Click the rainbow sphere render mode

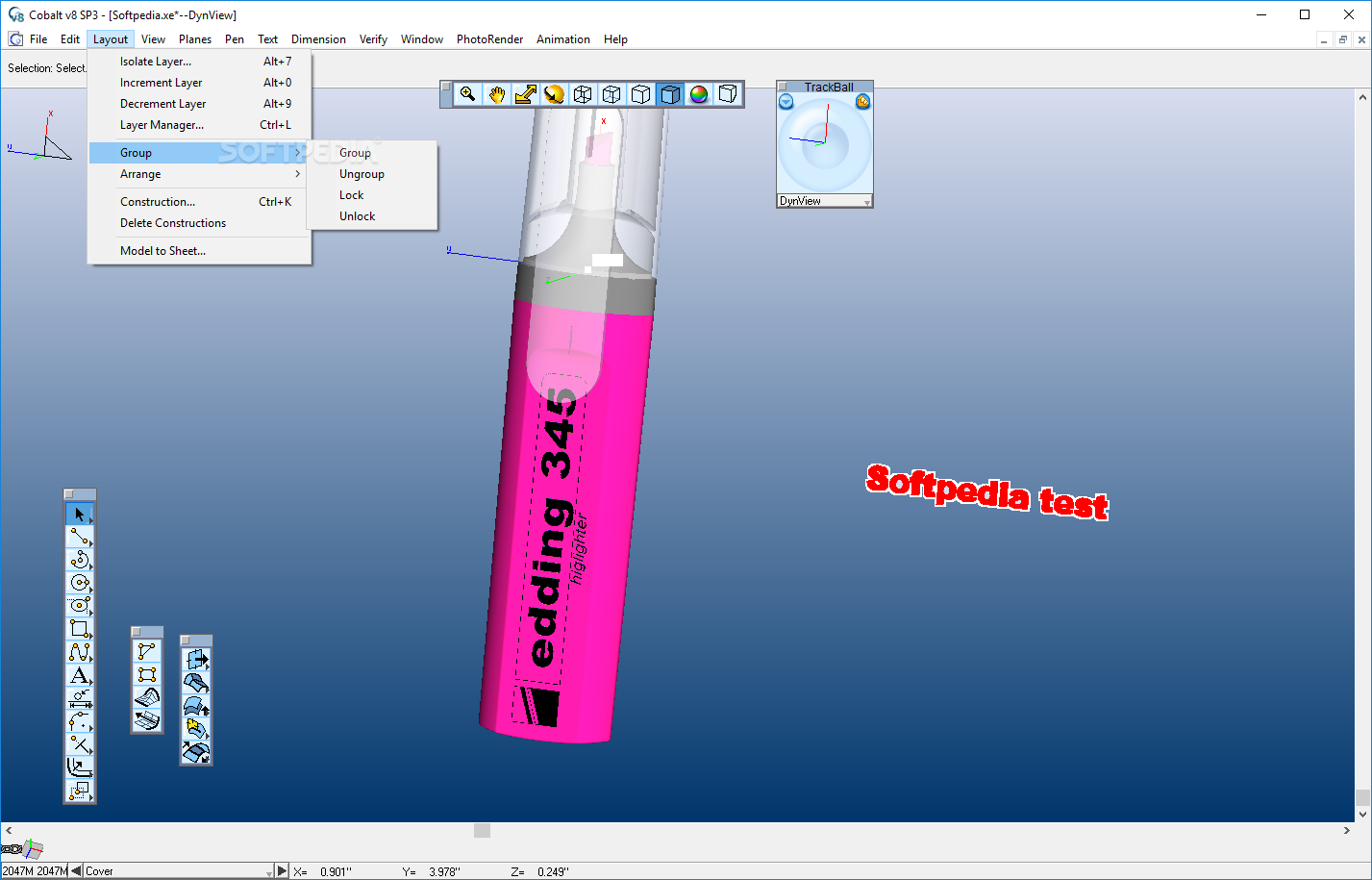pyautogui.click(x=699, y=94)
